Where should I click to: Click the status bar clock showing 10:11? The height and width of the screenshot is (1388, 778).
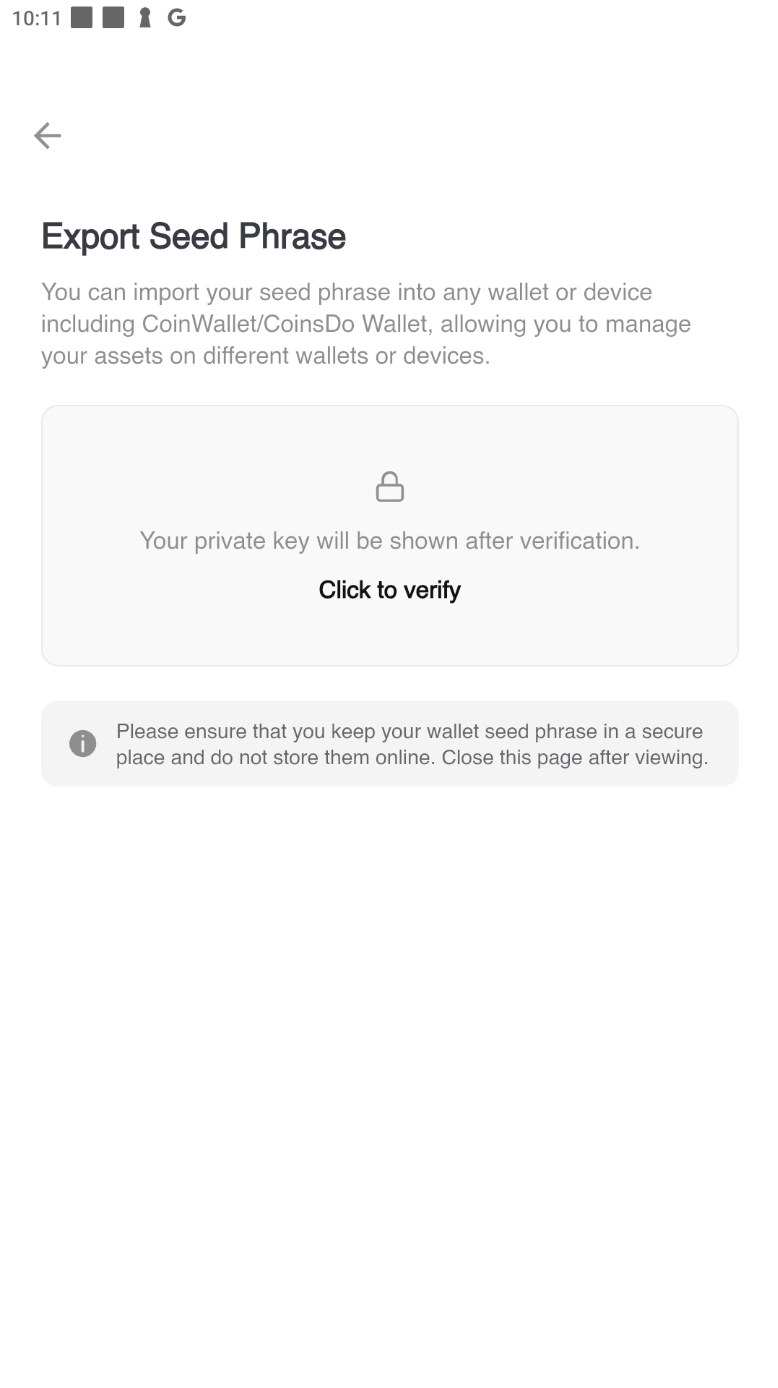coord(36,18)
